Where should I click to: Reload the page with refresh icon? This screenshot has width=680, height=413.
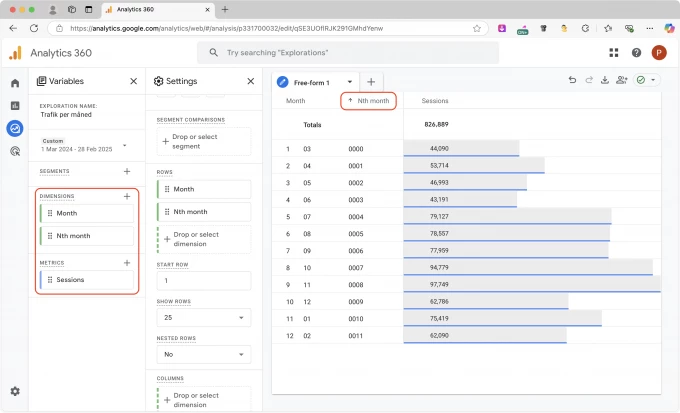pos(34,28)
